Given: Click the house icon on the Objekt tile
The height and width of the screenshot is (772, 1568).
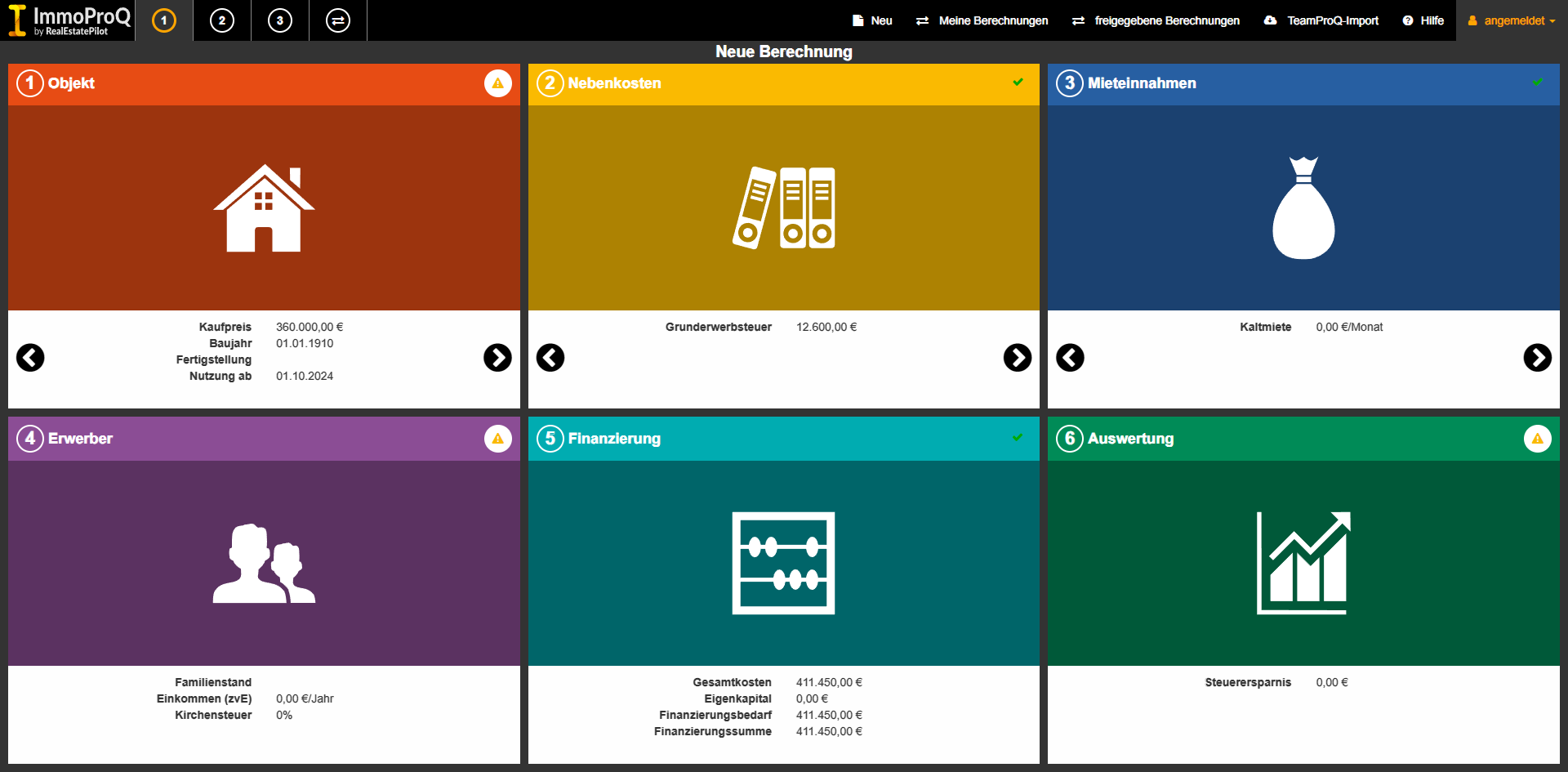Looking at the screenshot, I should point(263,208).
